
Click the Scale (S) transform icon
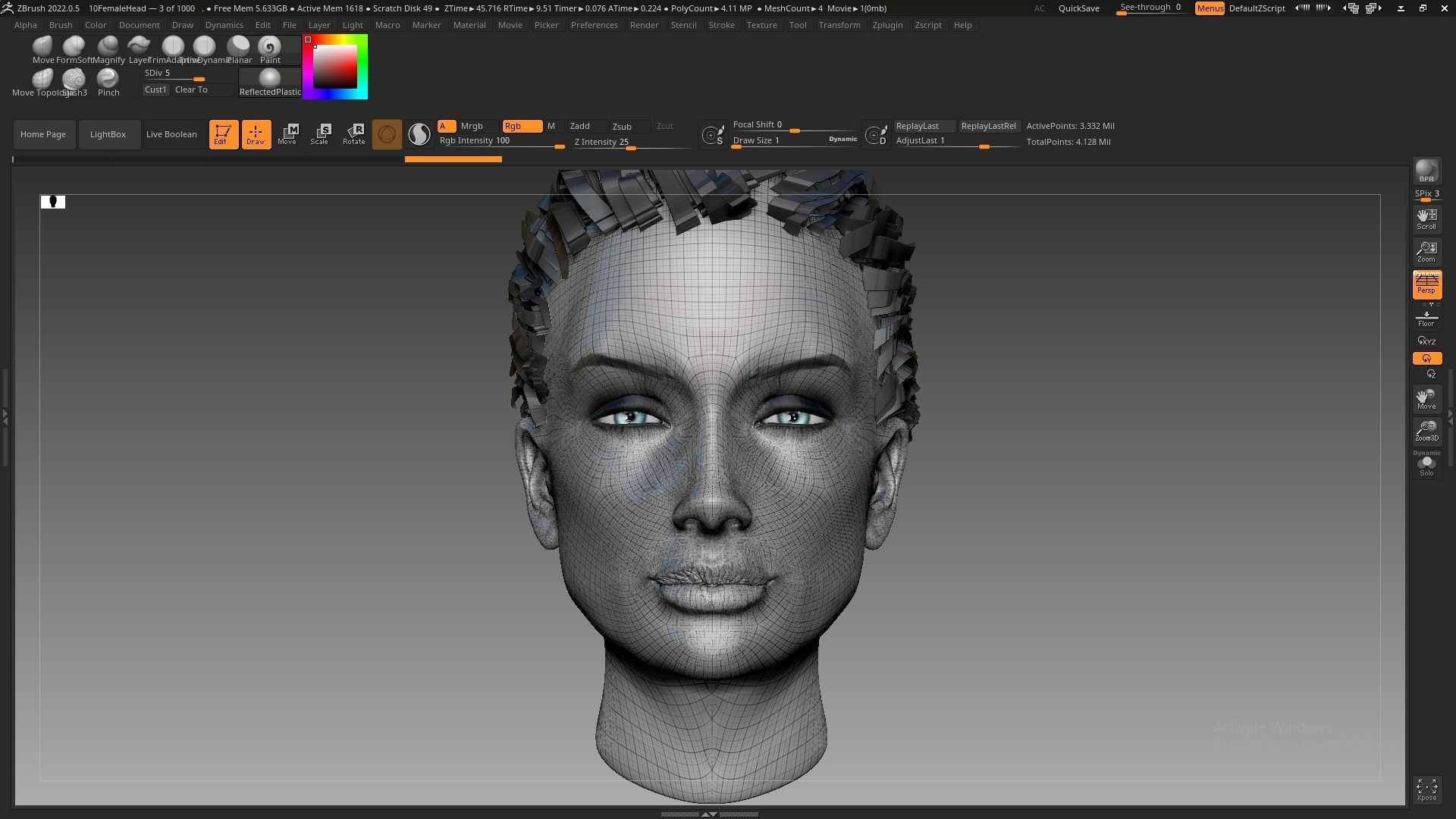click(x=320, y=134)
